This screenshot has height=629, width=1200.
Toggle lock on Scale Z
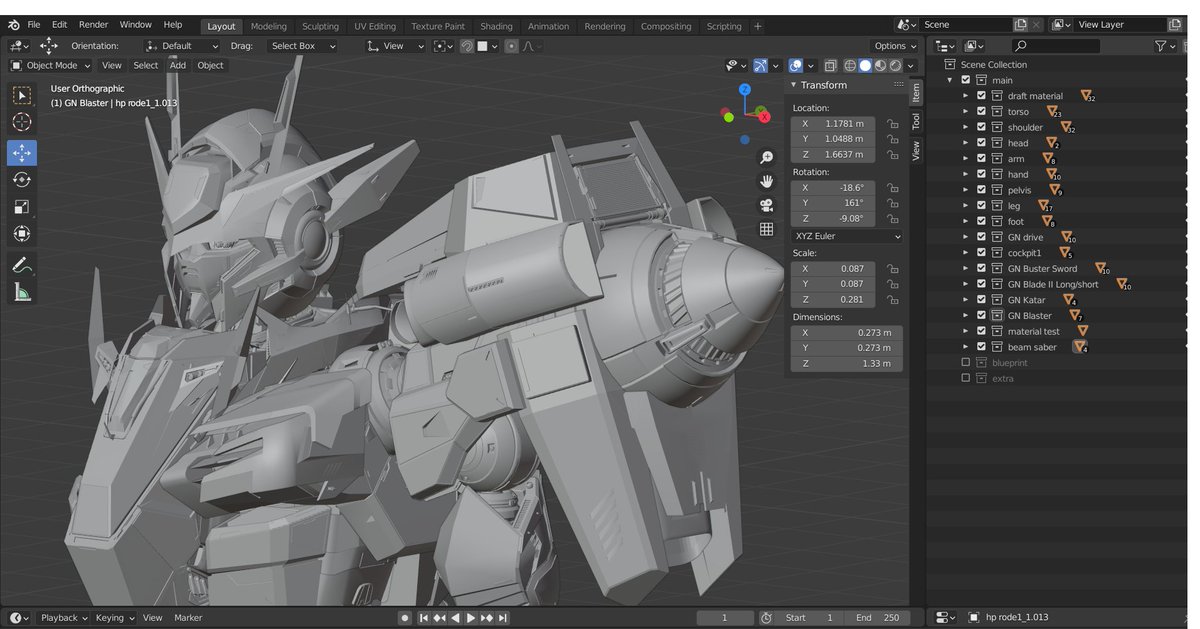pyautogui.click(x=892, y=300)
